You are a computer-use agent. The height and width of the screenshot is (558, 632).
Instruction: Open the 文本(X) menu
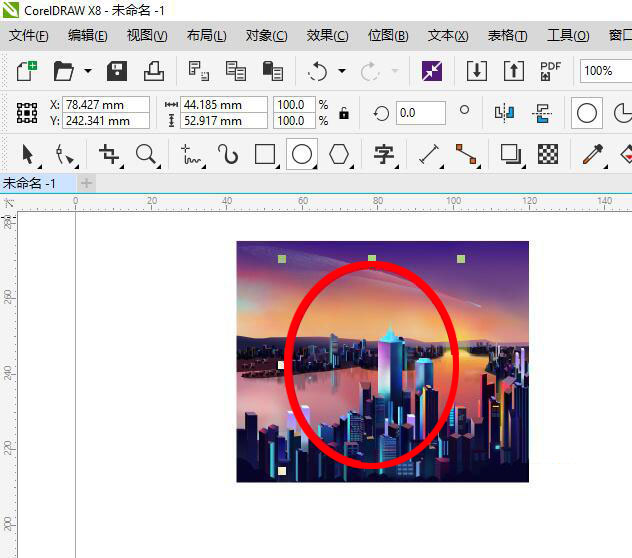(x=448, y=35)
